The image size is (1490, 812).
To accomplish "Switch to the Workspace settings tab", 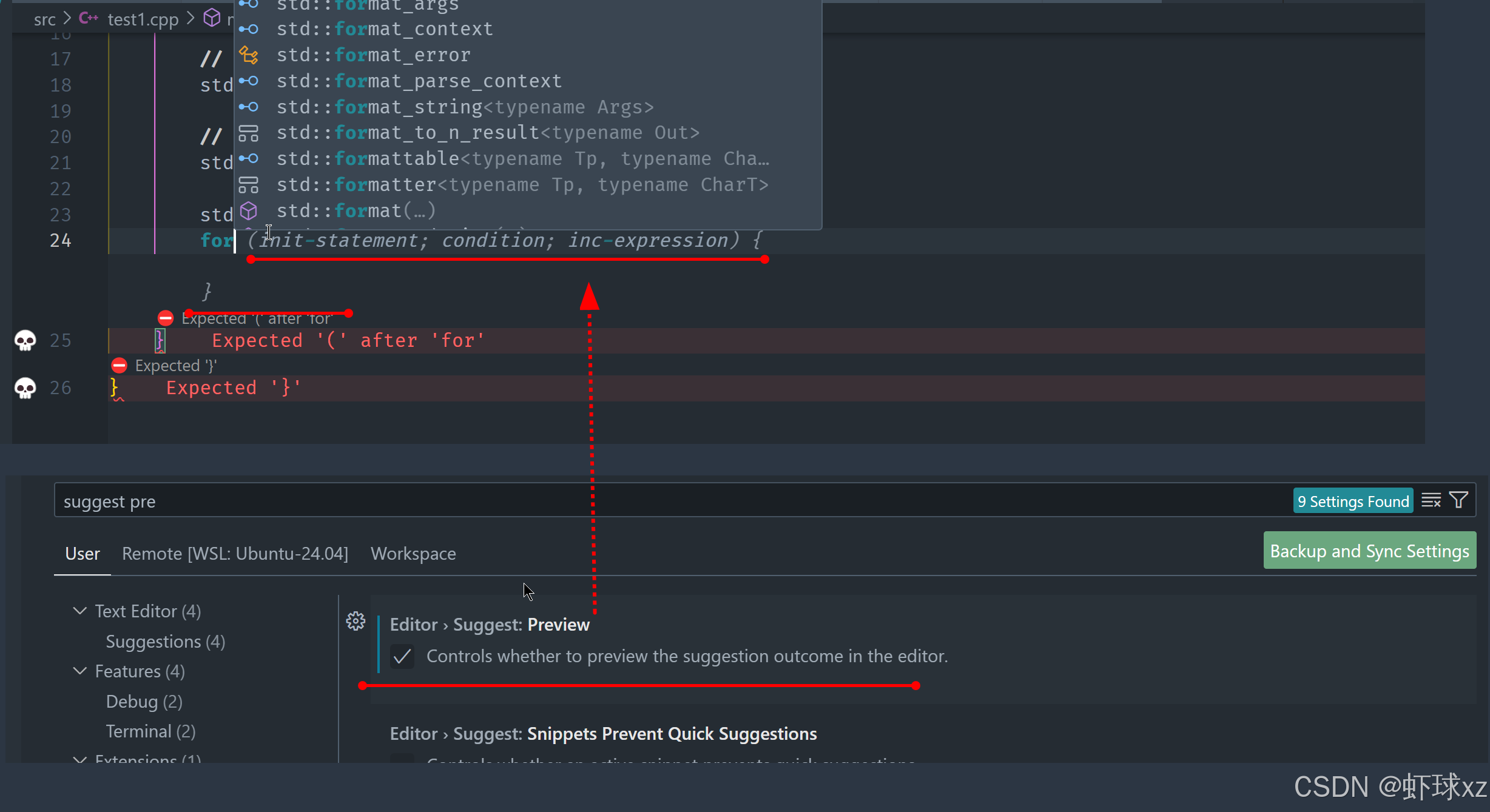I will [413, 554].
